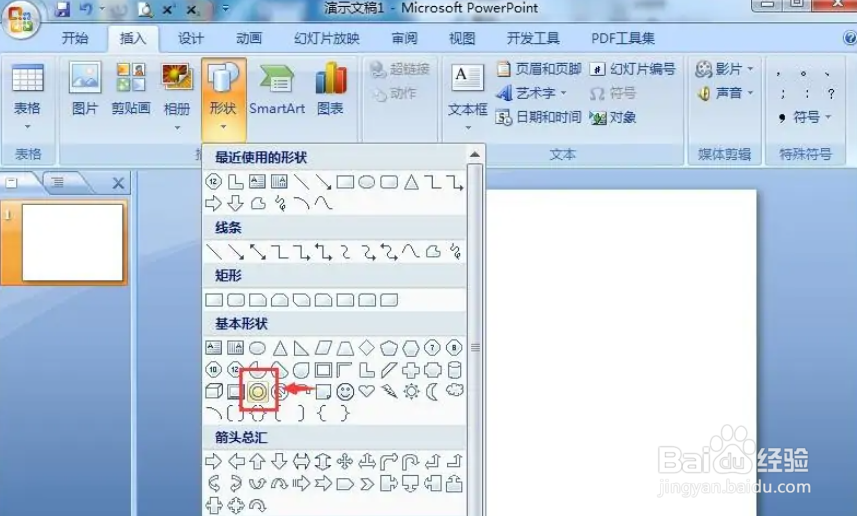
Task: Switch to the 开始 tab
Action: (x=75, y=38)
